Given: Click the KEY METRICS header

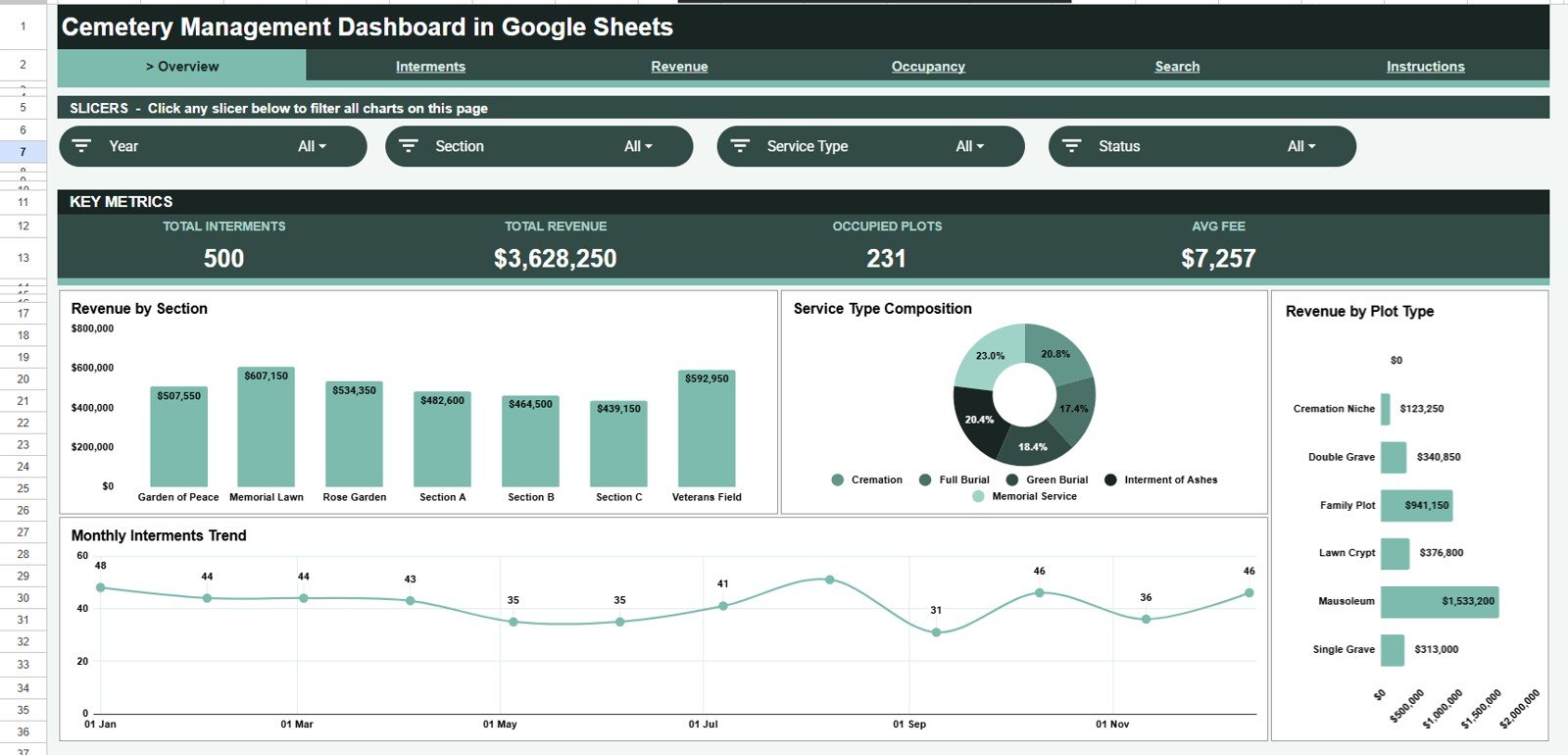Looking at the screenshot, I should point(804,202).
